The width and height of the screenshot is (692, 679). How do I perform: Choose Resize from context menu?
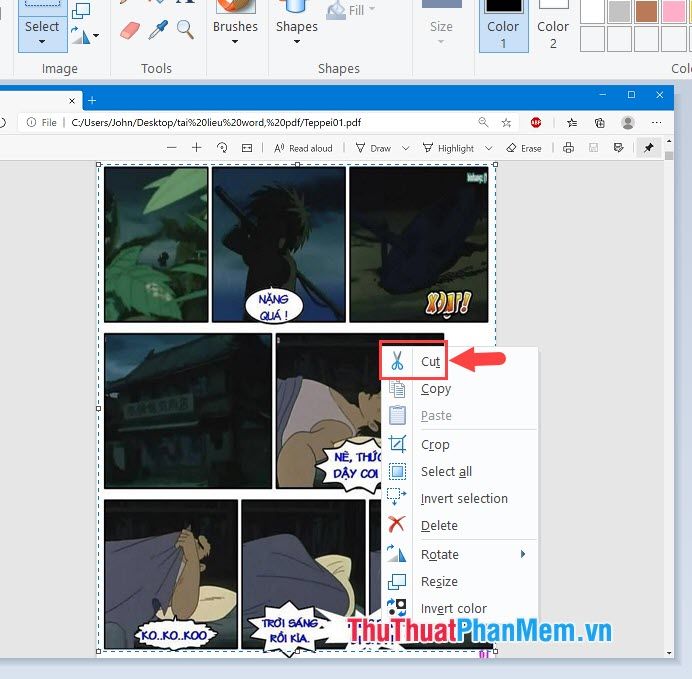point(459,581)
